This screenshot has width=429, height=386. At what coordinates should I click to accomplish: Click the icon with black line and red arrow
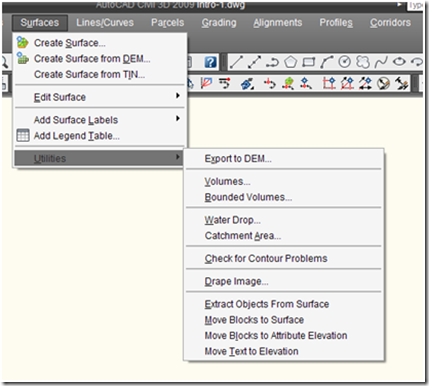225,83
